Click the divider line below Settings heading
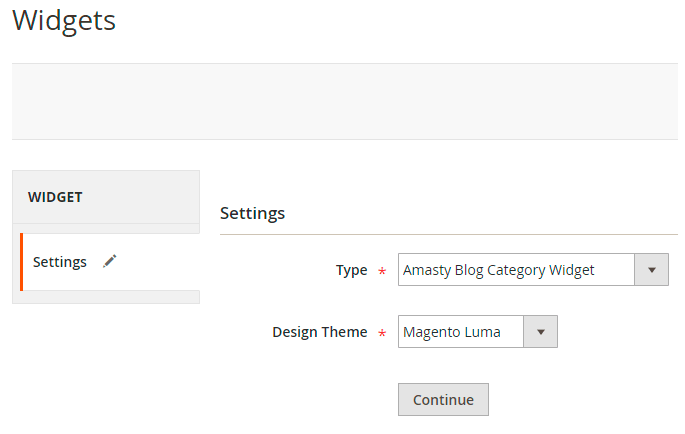Viewport: 685px width, 434px height. (x=448, y=234)
